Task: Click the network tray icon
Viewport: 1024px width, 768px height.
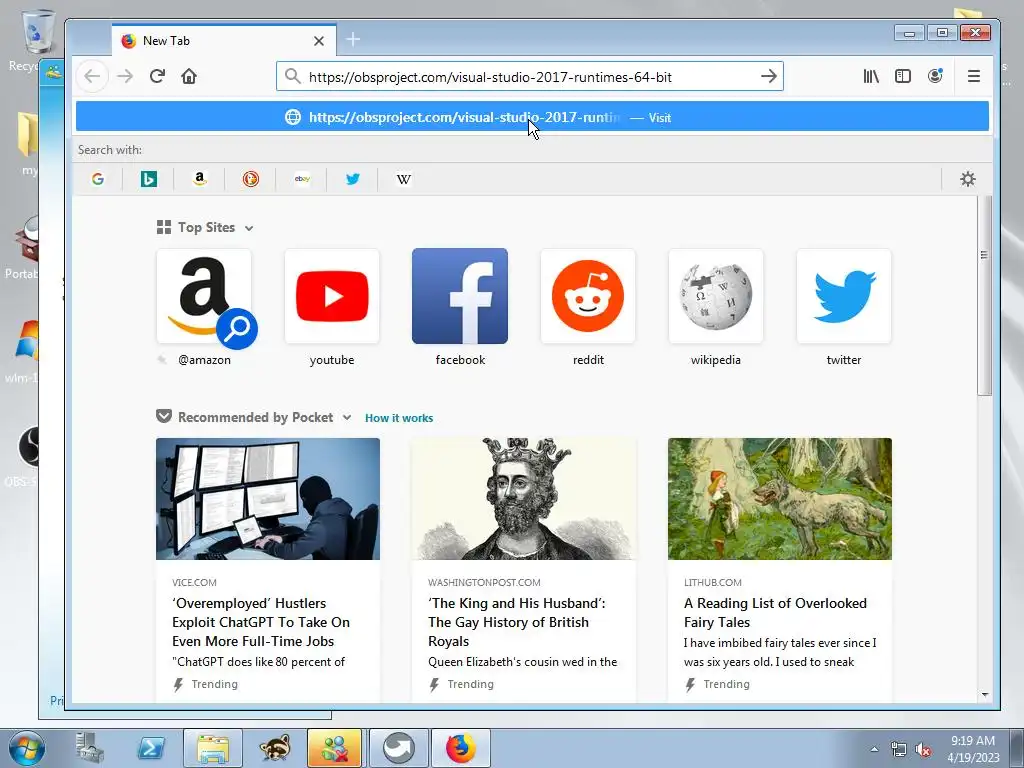Action: (x=899, y=750)
